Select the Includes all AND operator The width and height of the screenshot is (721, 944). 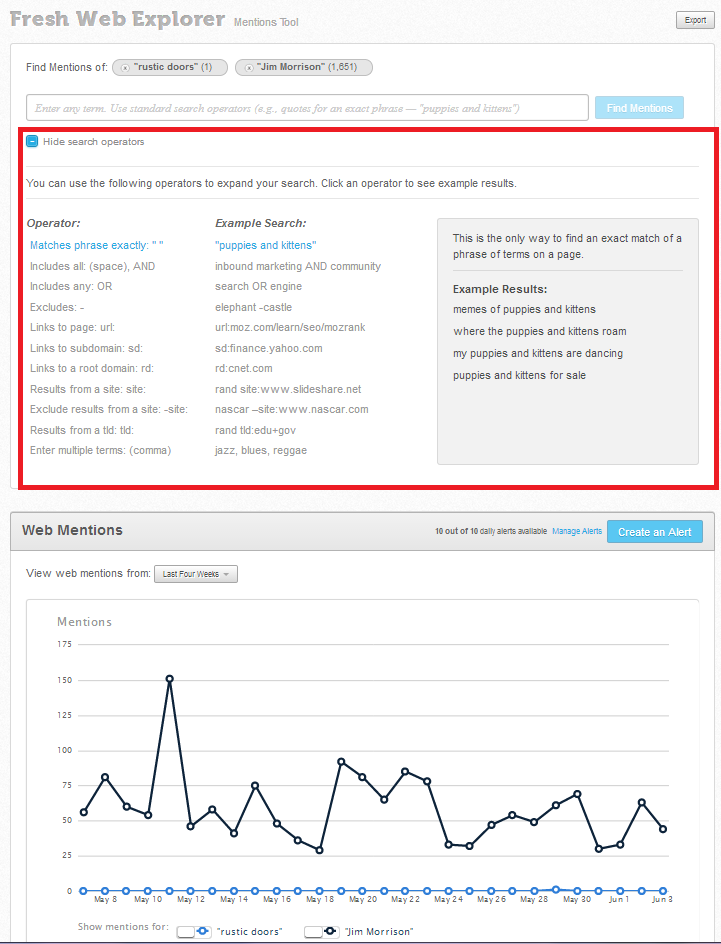tap(92, 266)
